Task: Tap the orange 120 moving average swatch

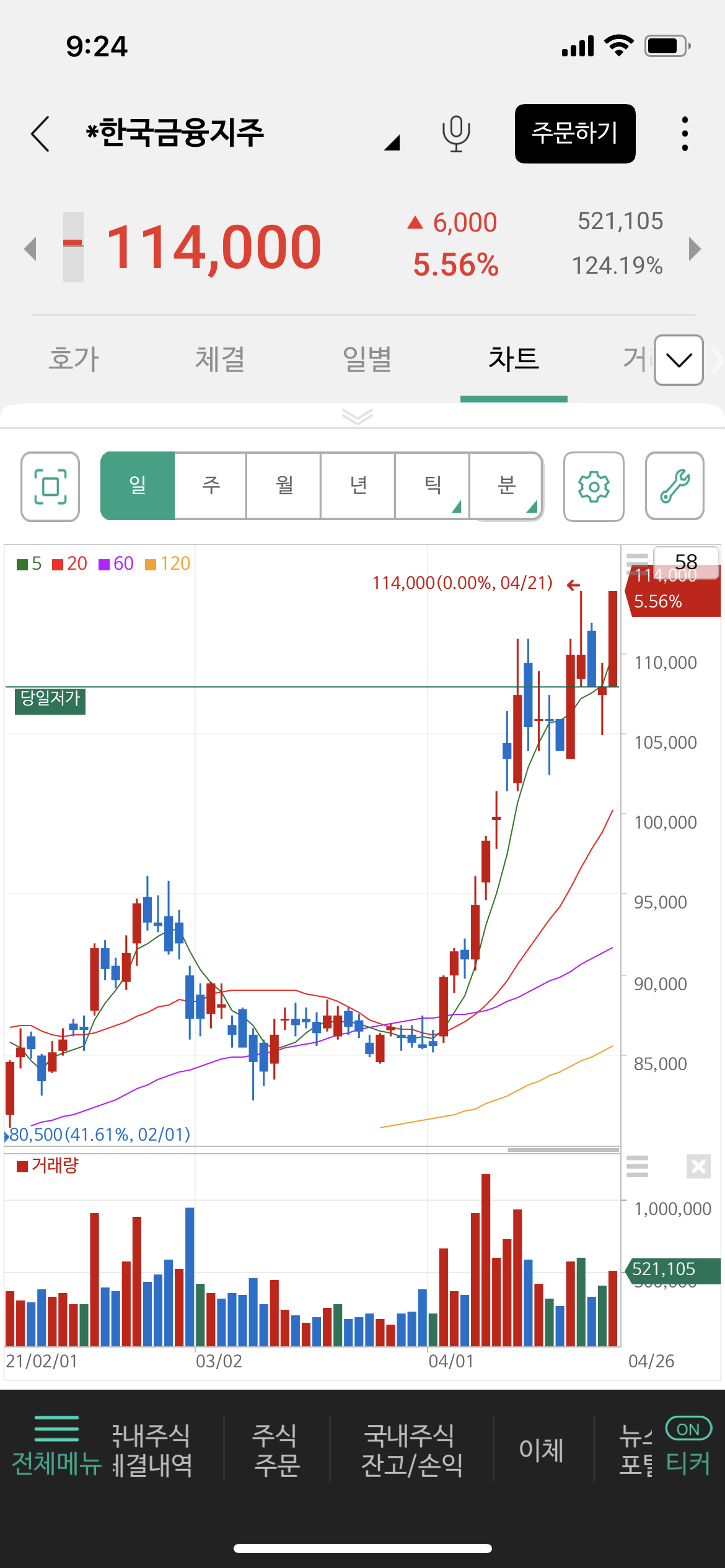Action: click(150, 564)
